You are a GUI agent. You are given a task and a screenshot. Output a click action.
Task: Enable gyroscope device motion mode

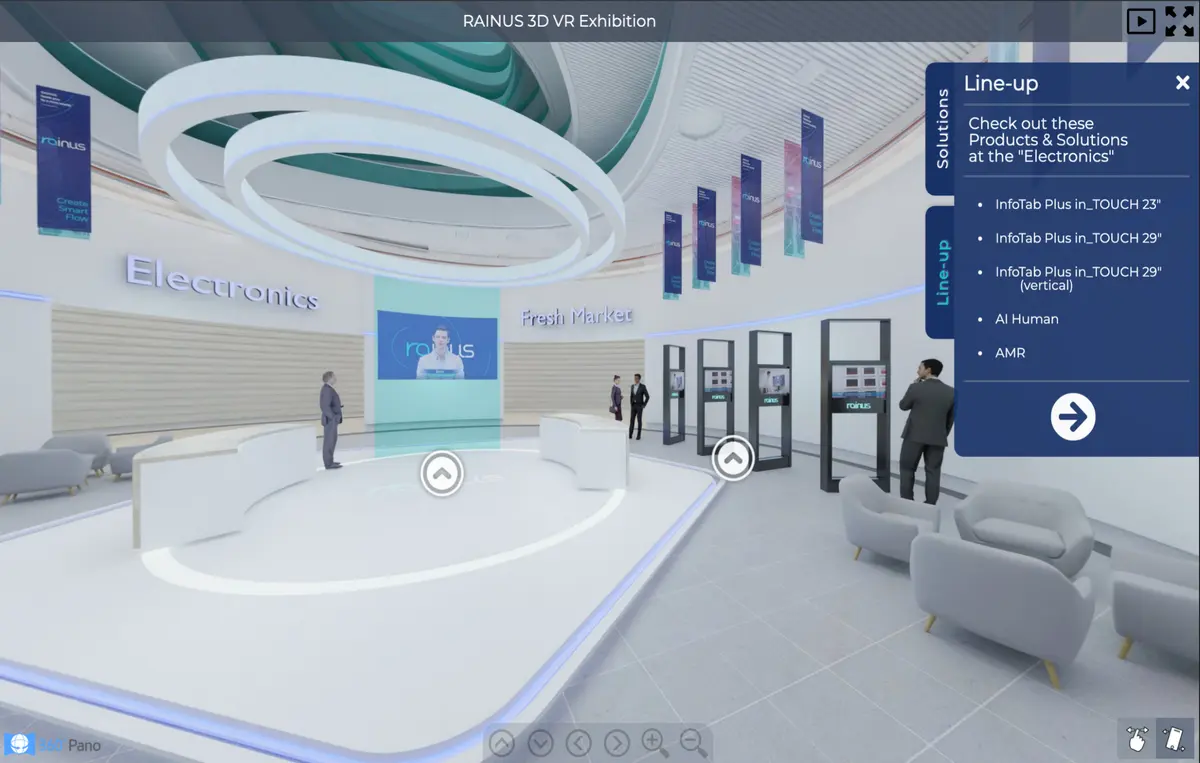point(1175,740)
